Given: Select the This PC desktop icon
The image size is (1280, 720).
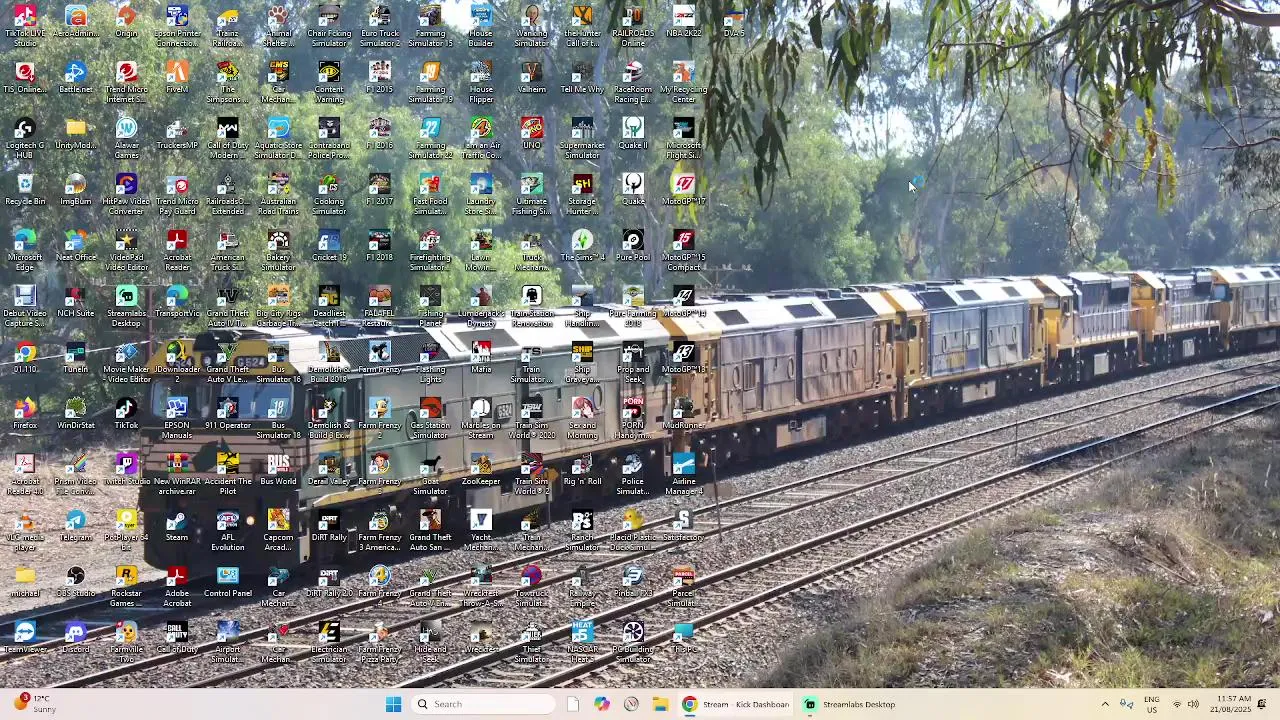Looking at the screenshot, I should (x=684, y=638).
